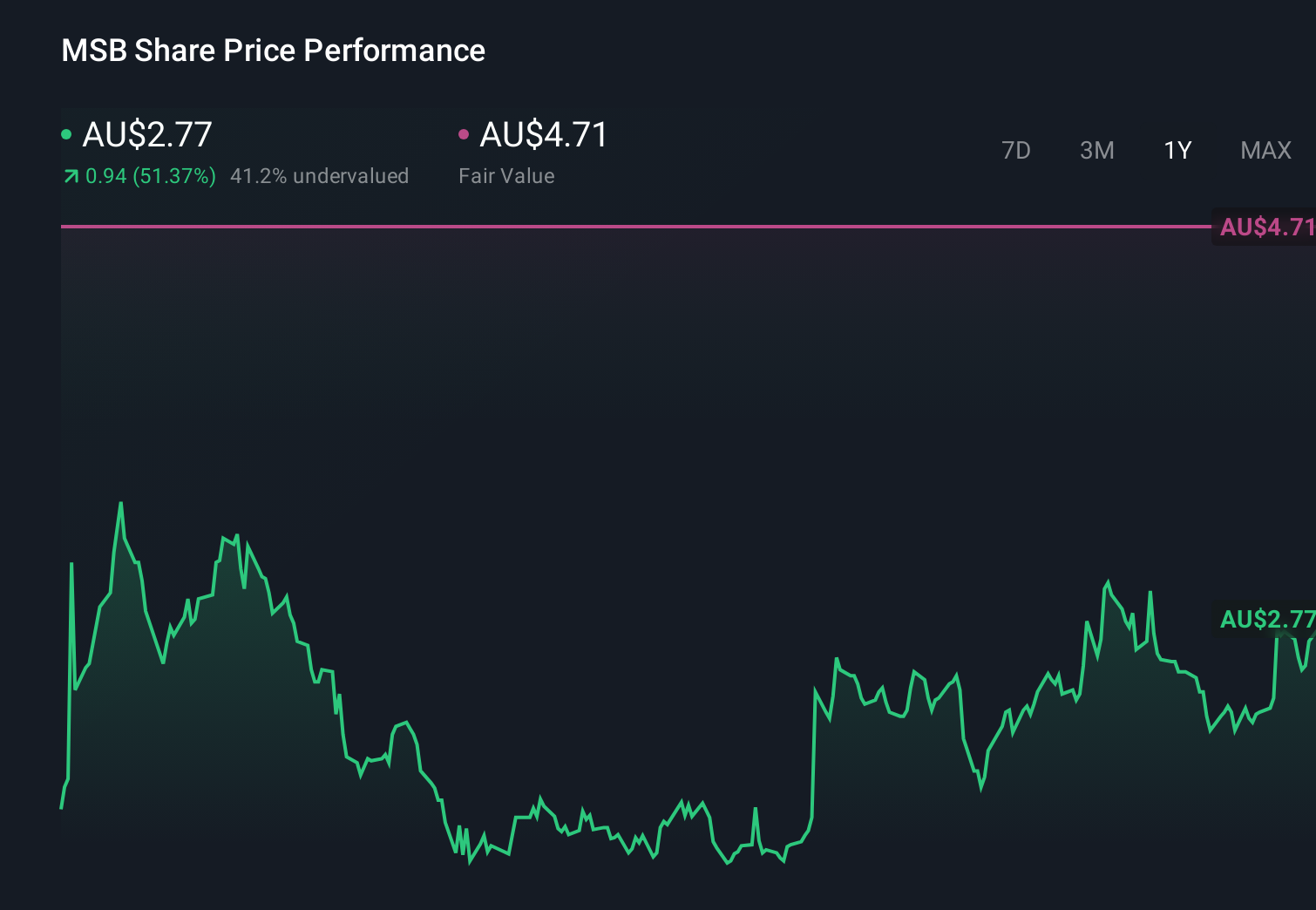Select the 1Y tab
The height and width of the screenshot is (910, 1316).
(x=1177, y=150)
